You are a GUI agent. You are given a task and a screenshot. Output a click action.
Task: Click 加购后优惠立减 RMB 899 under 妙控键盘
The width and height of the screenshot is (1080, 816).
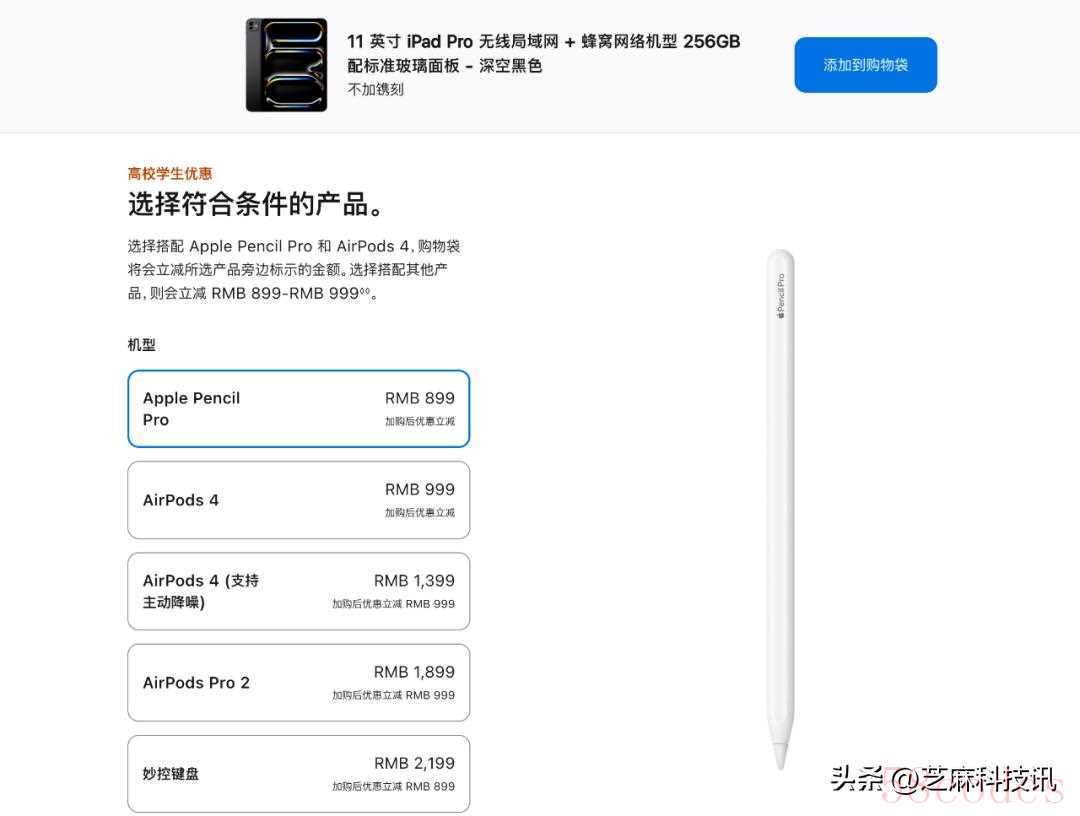(x=393, y=786)
